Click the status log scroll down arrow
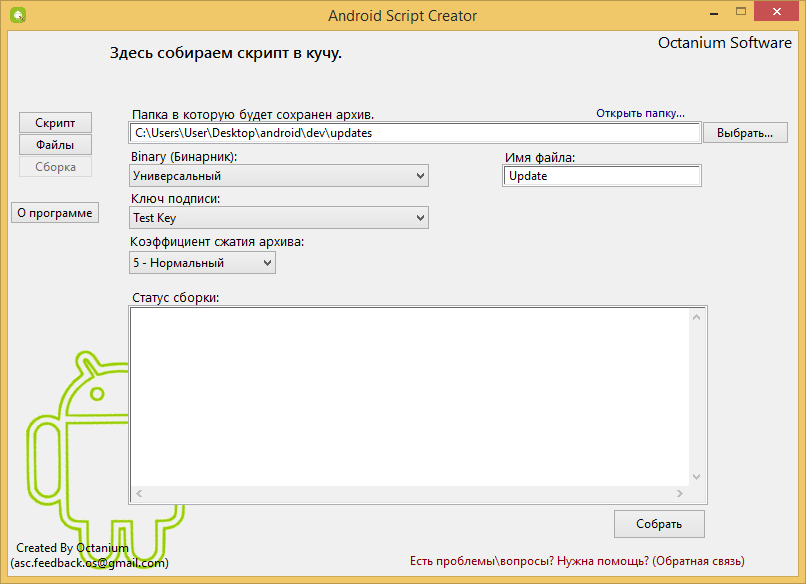 pyautogui.click(x=697, y=477)
